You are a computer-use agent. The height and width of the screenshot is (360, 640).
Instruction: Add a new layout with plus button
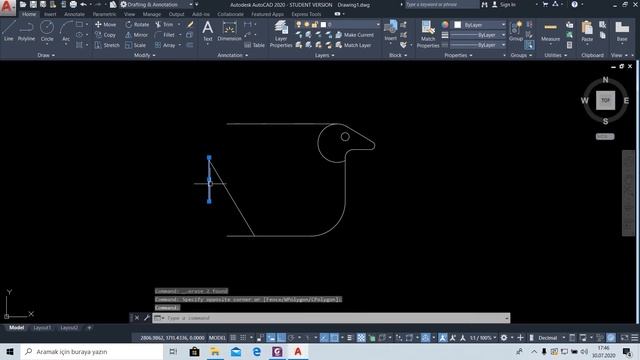tap(89, 327)
